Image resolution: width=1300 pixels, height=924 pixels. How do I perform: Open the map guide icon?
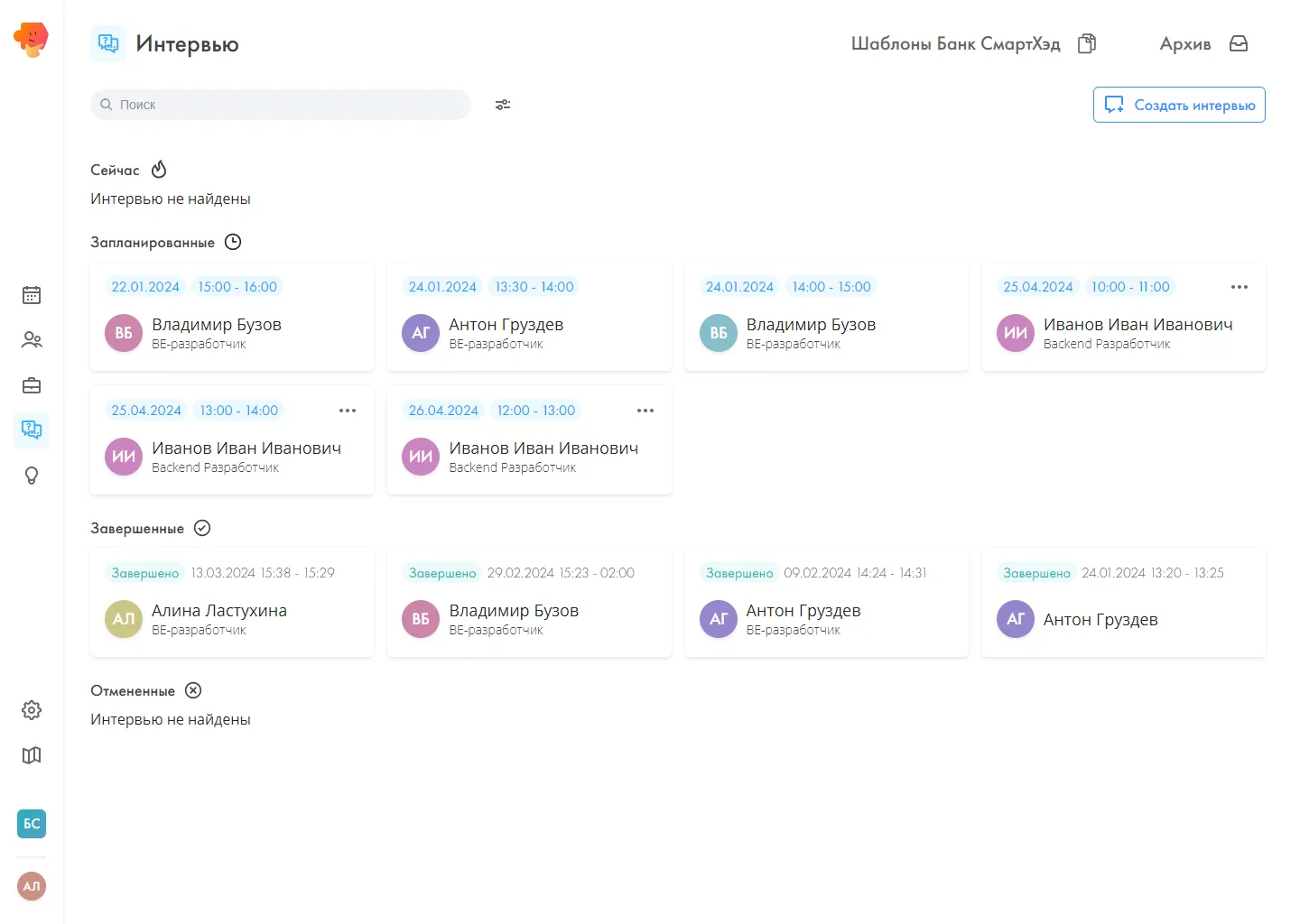[x=32, y=755]
